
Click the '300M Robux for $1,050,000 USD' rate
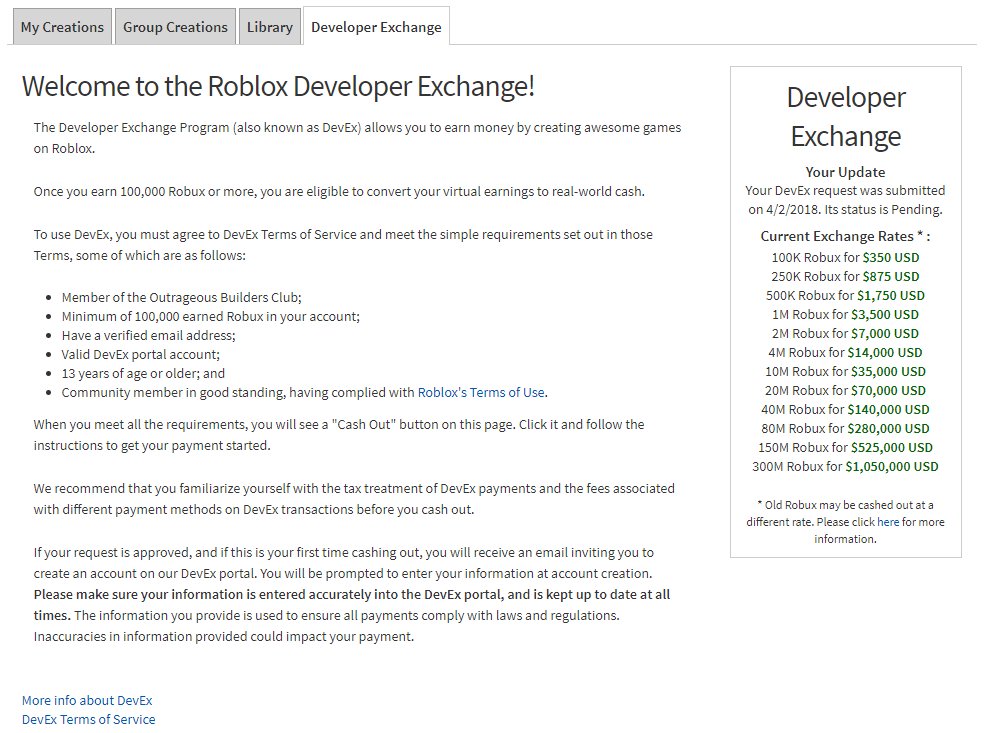click(x=845, y=466)
